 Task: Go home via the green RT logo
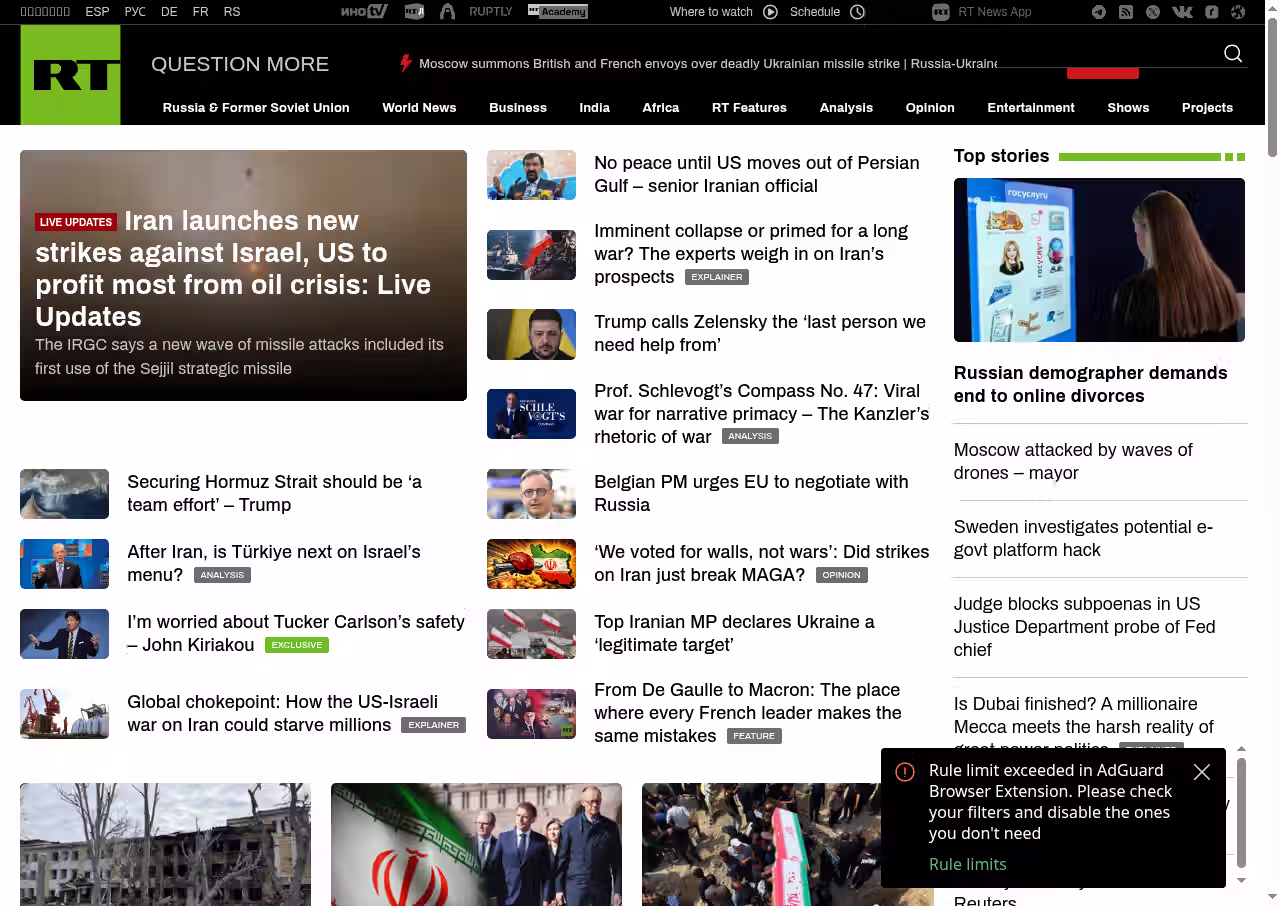[x=70, y=75]
